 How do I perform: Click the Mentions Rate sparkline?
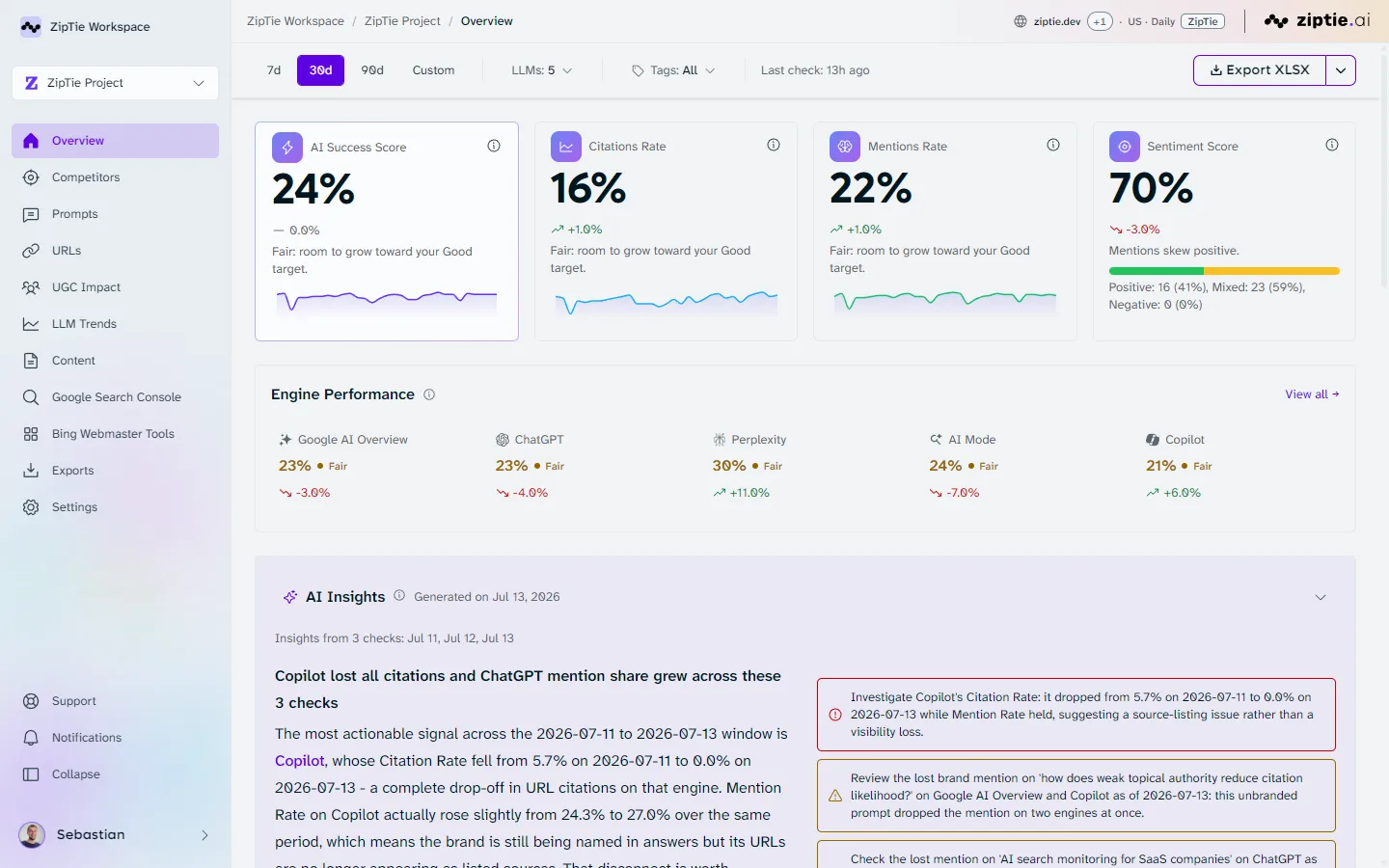pos(945,301)
